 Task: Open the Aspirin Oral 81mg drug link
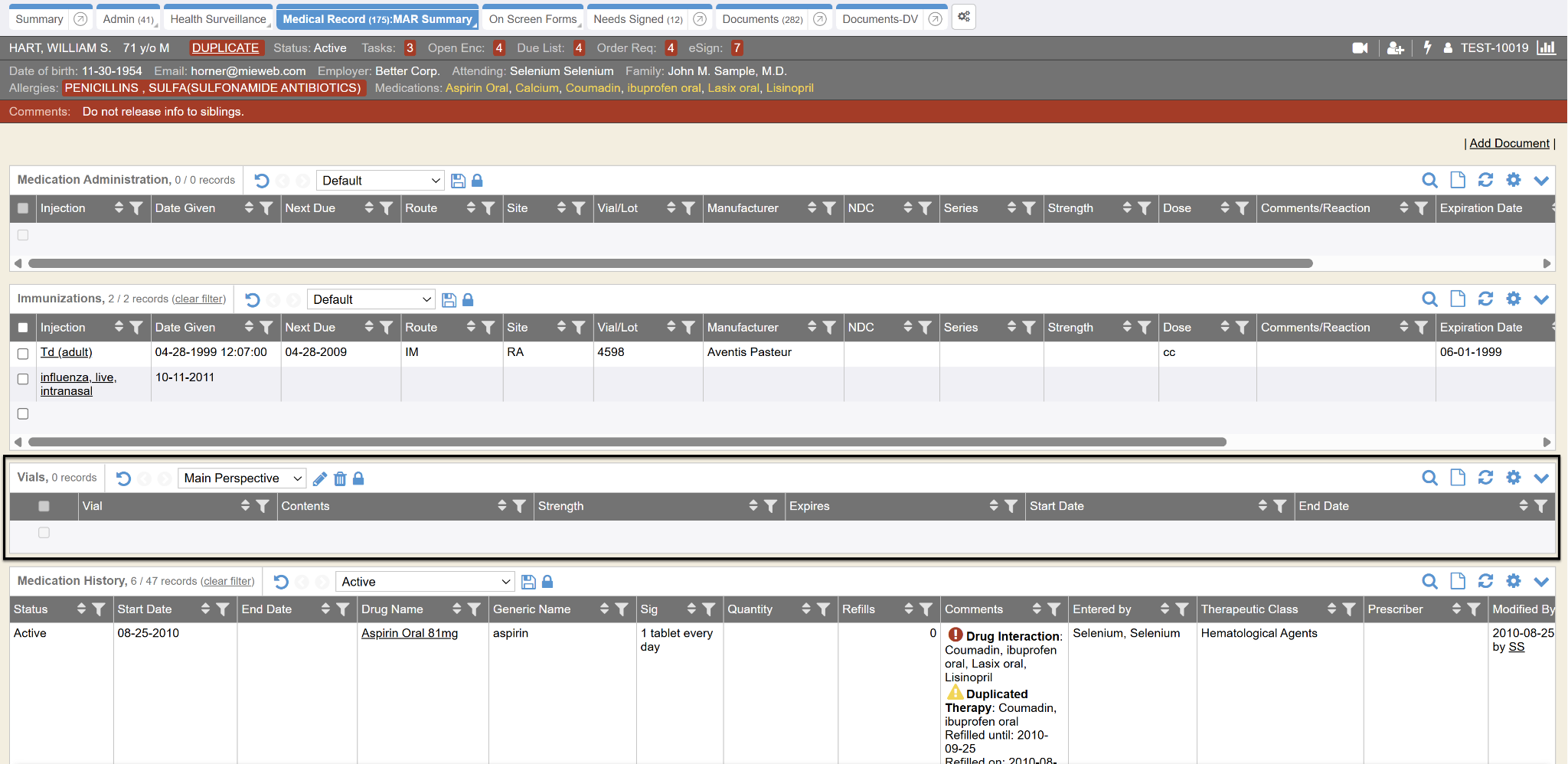(x=410, y=633)
